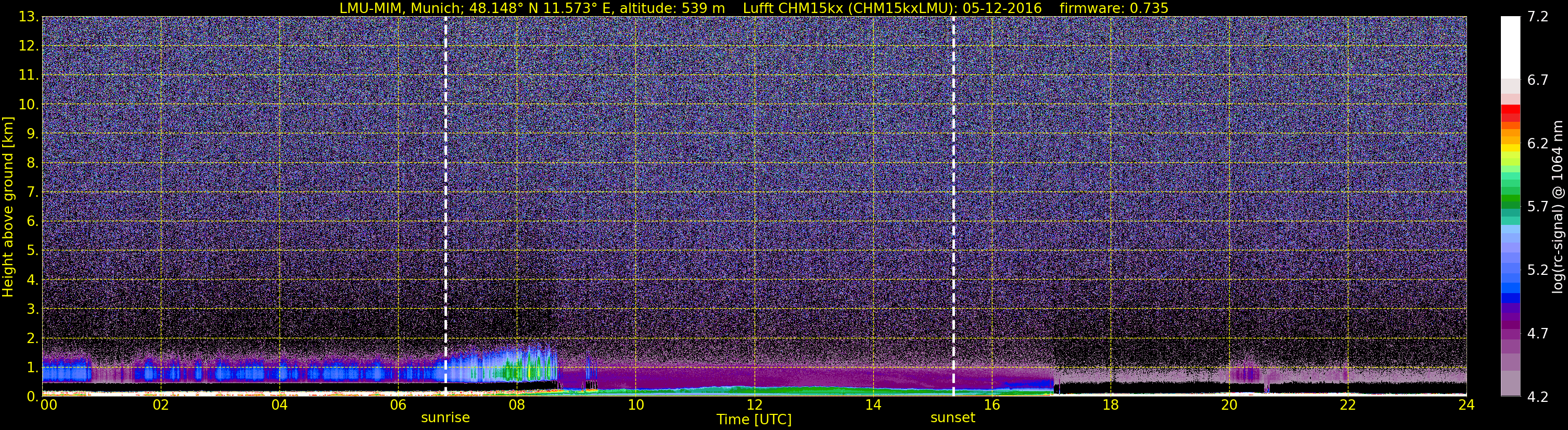Image resolution: width=1568 pixels, height=430 pixels.
Task: Click the sunrise dashed white line
Action: [x=445, y=206]
